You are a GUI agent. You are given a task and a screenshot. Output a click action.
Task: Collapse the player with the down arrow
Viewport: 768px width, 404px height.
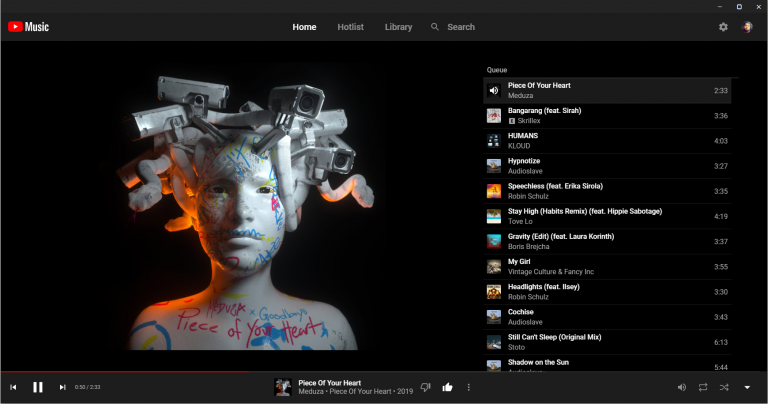pos(747,387)
